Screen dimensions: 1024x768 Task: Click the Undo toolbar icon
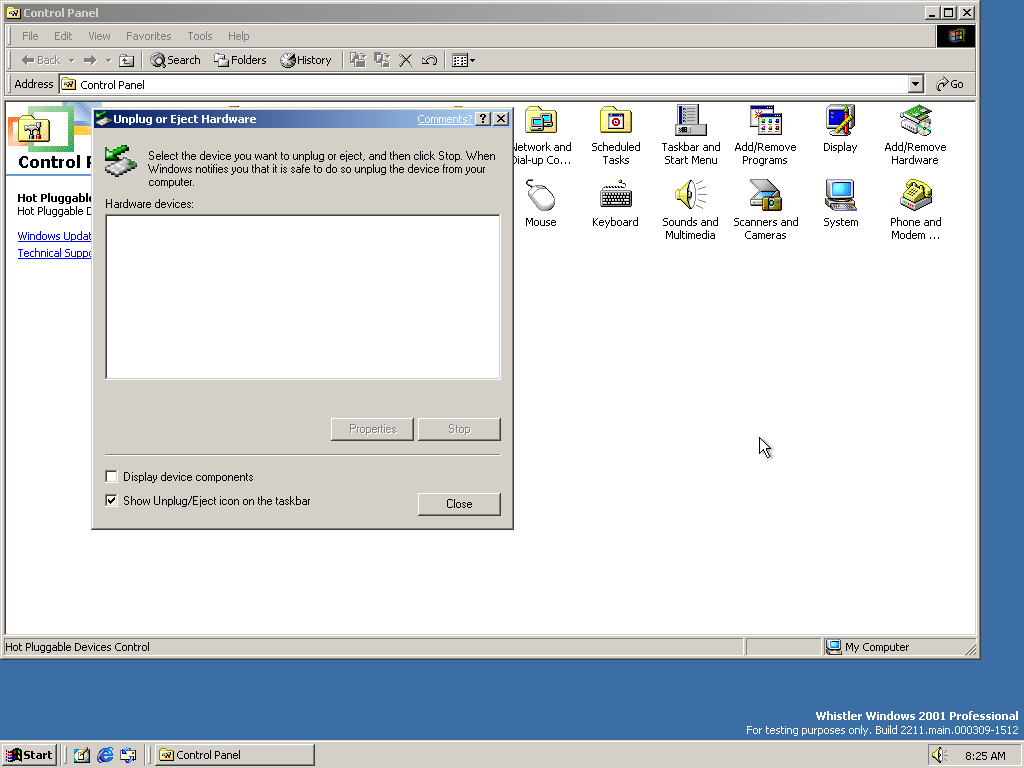pos(429,60)
